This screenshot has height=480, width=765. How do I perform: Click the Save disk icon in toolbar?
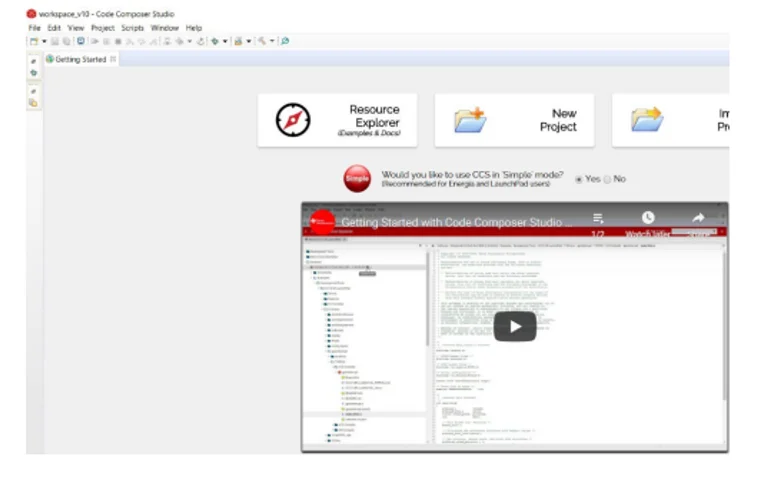[55, 41]
